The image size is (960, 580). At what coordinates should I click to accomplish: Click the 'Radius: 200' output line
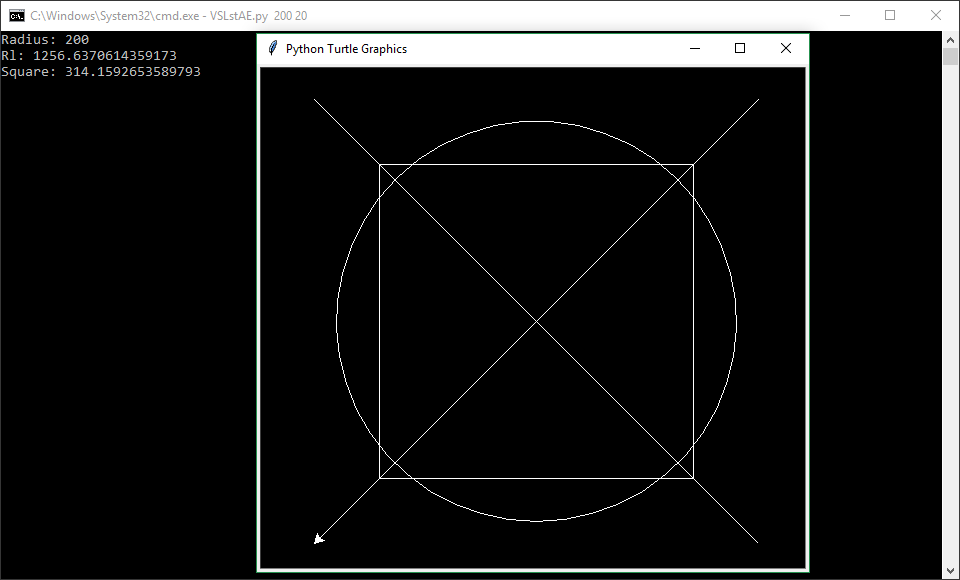pyautogui.click(x=45, y=40)
